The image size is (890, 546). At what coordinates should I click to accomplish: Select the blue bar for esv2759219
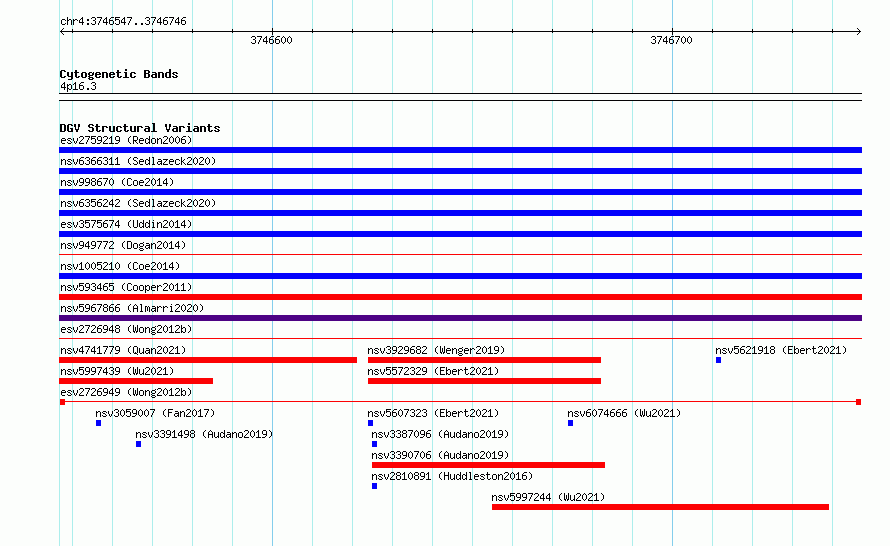(460, 150)
